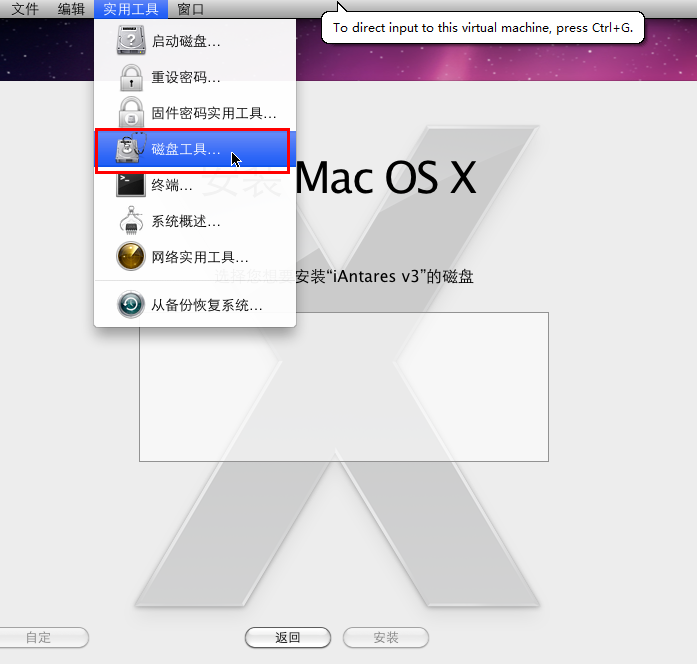Click the 返回 button
This screenshot has width=697, height=664.
click(x=288, y=637)
